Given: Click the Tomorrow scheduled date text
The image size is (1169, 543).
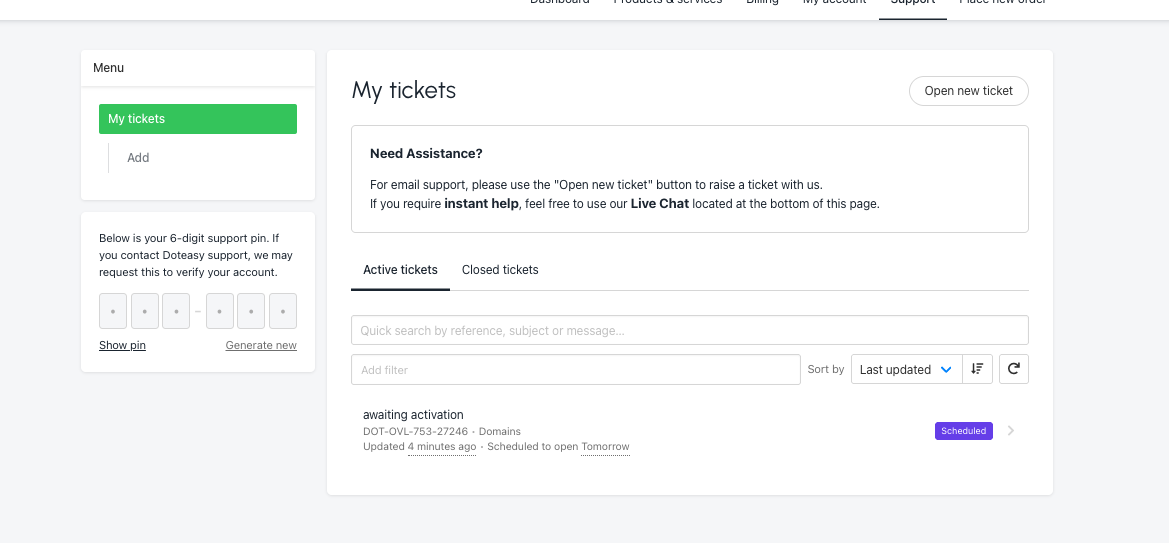Looking at the screenshot, I should (x=605, y=447).
